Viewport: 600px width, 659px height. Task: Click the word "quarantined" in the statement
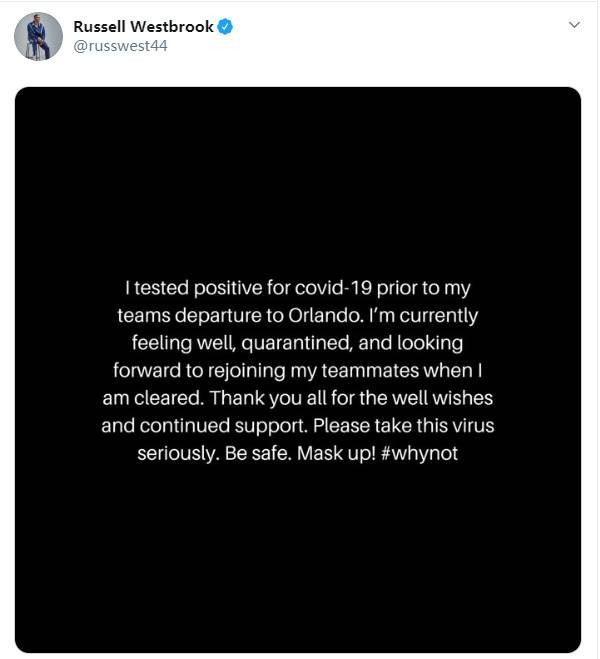[286, 343]
